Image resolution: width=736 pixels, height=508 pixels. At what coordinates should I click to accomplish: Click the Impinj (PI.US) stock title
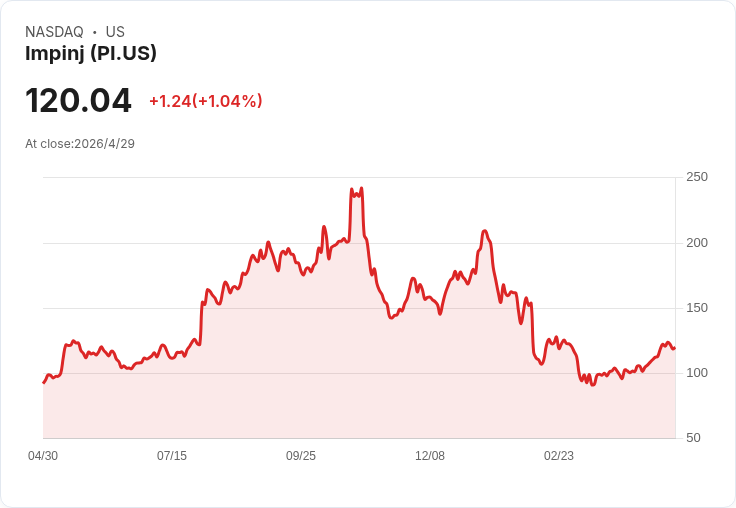click(x=91, y=53)
